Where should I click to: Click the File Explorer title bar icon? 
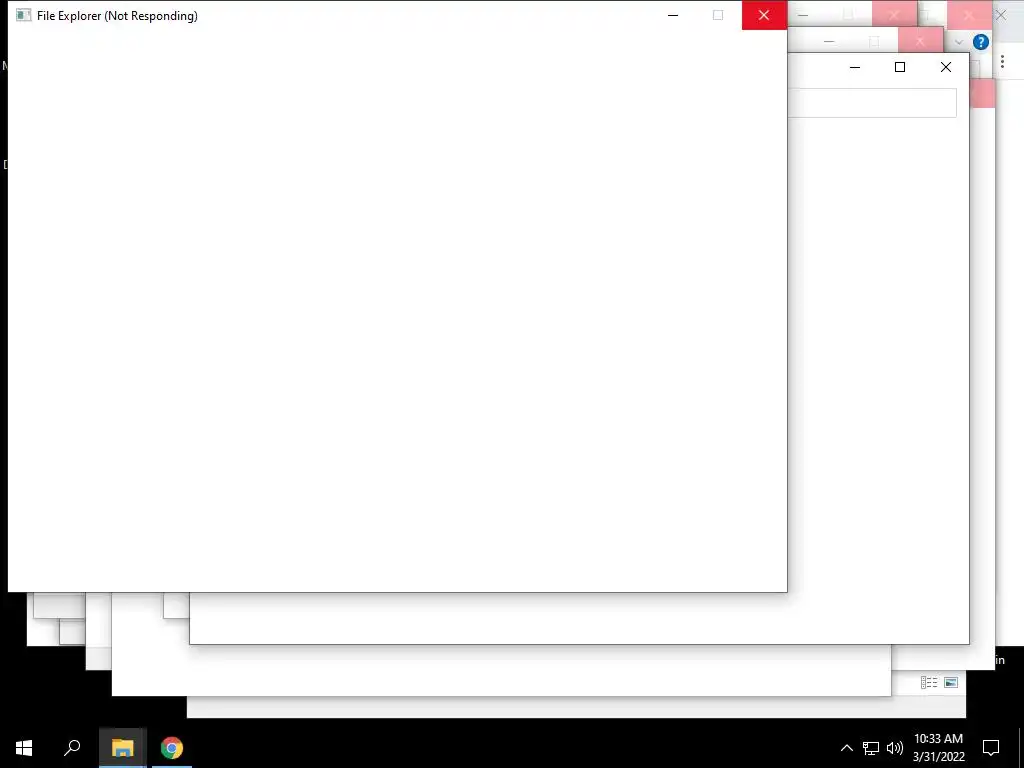[24, 15]
